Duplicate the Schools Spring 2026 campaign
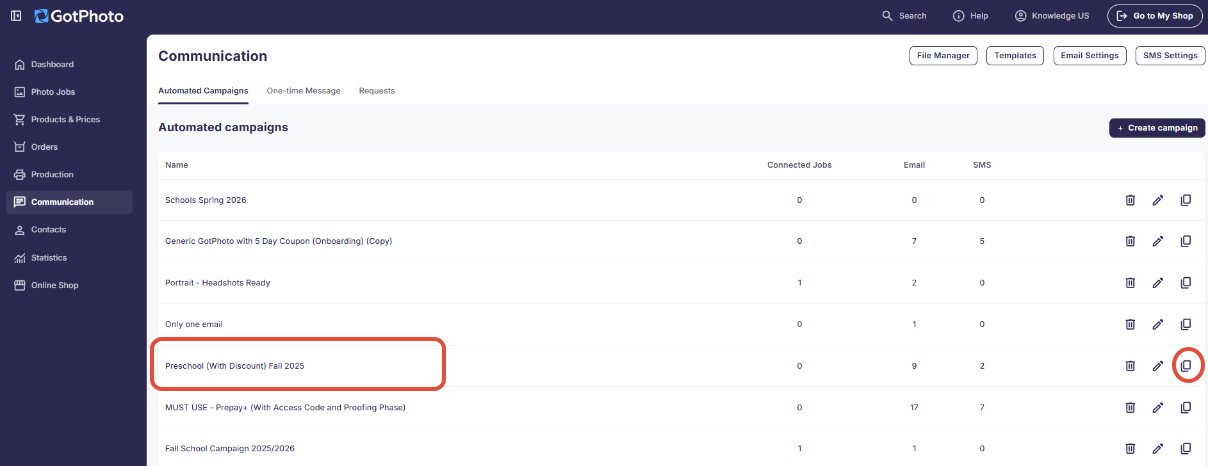 (x=1186, y=200)
